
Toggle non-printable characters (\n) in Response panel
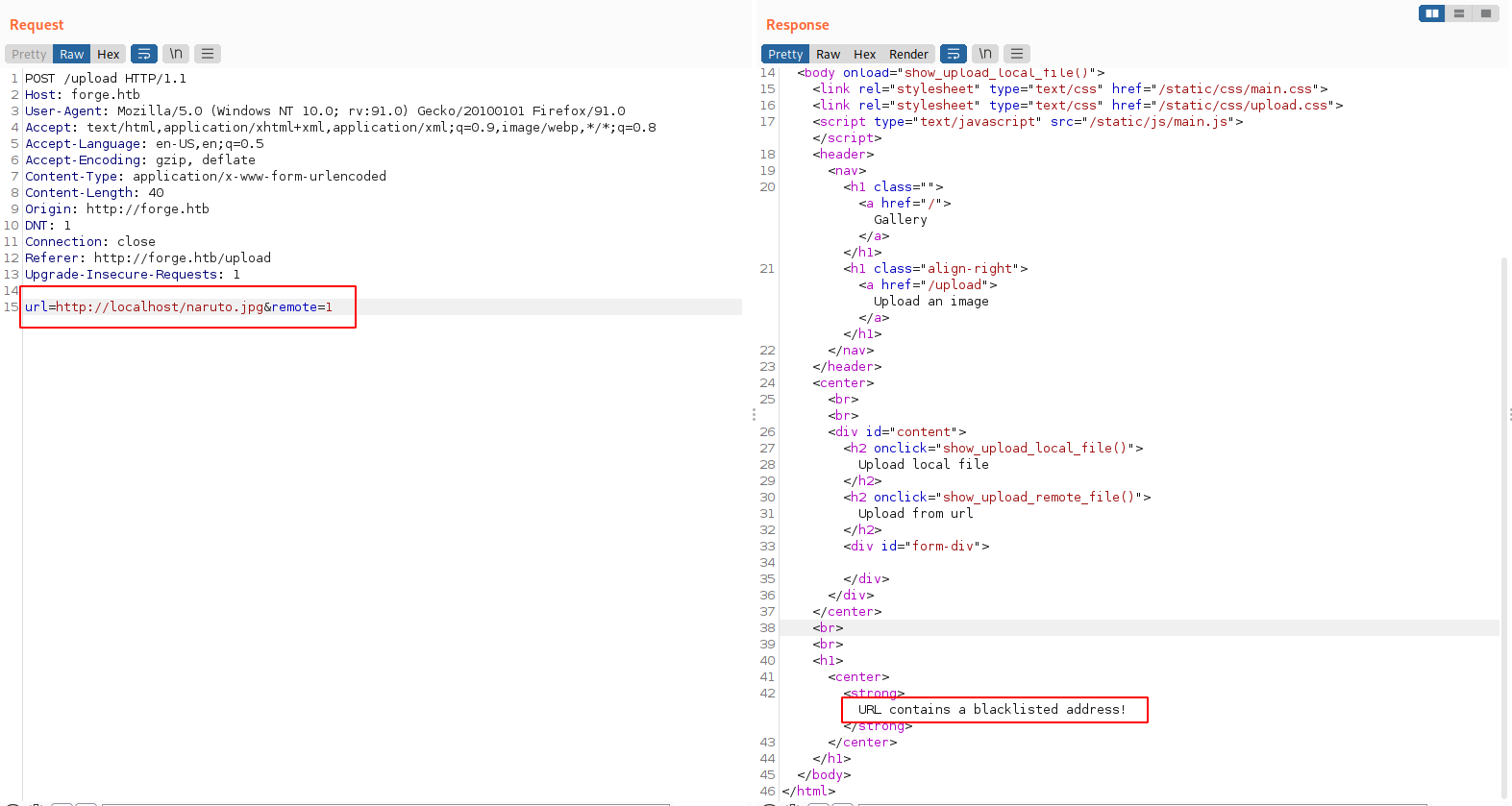pyautogui.click(x=985, y=54)
